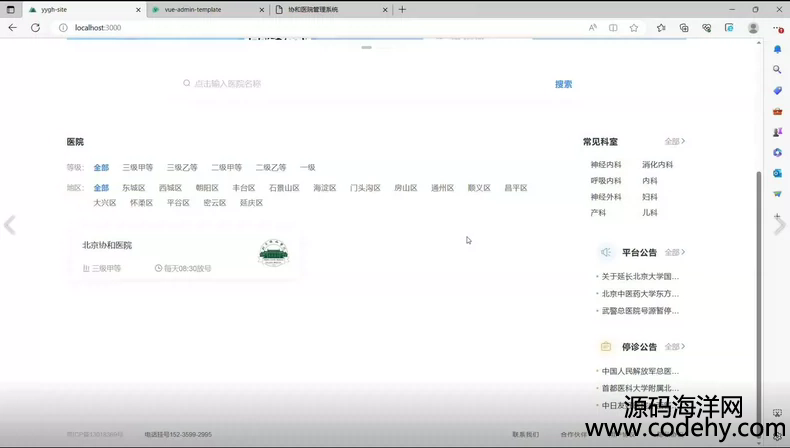Filter by 延庆区 district
790x448 pixels.
click(251, 203)
